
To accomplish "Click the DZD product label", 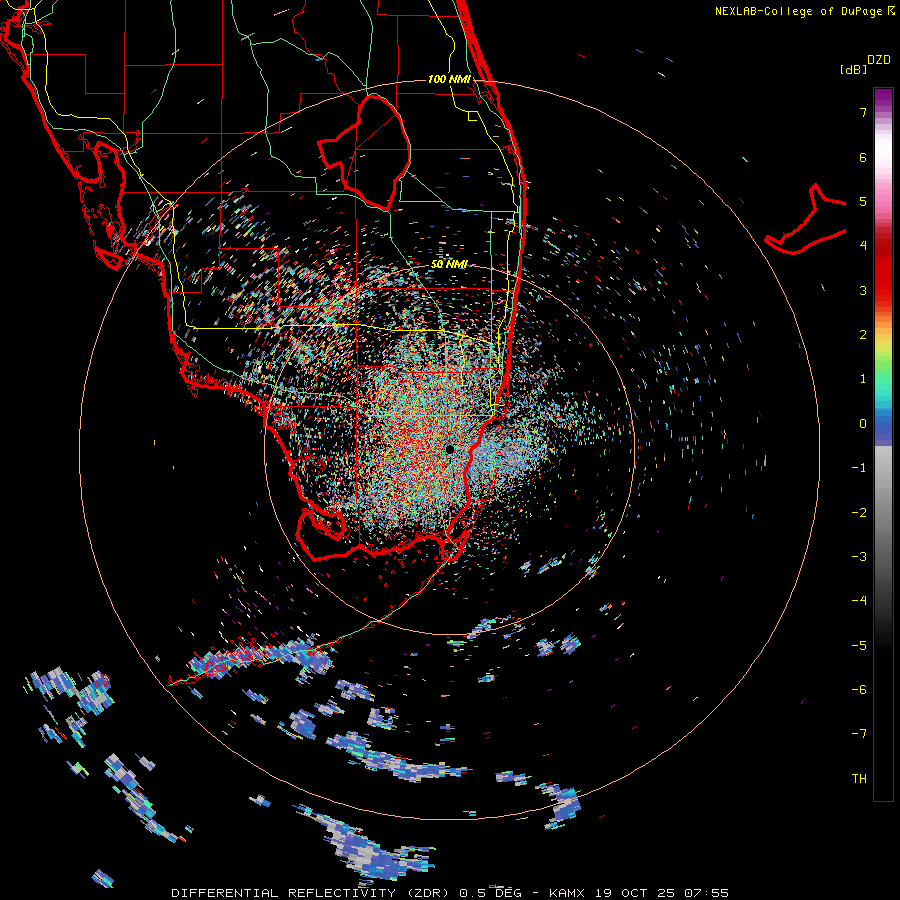I will tap(879, 60).
